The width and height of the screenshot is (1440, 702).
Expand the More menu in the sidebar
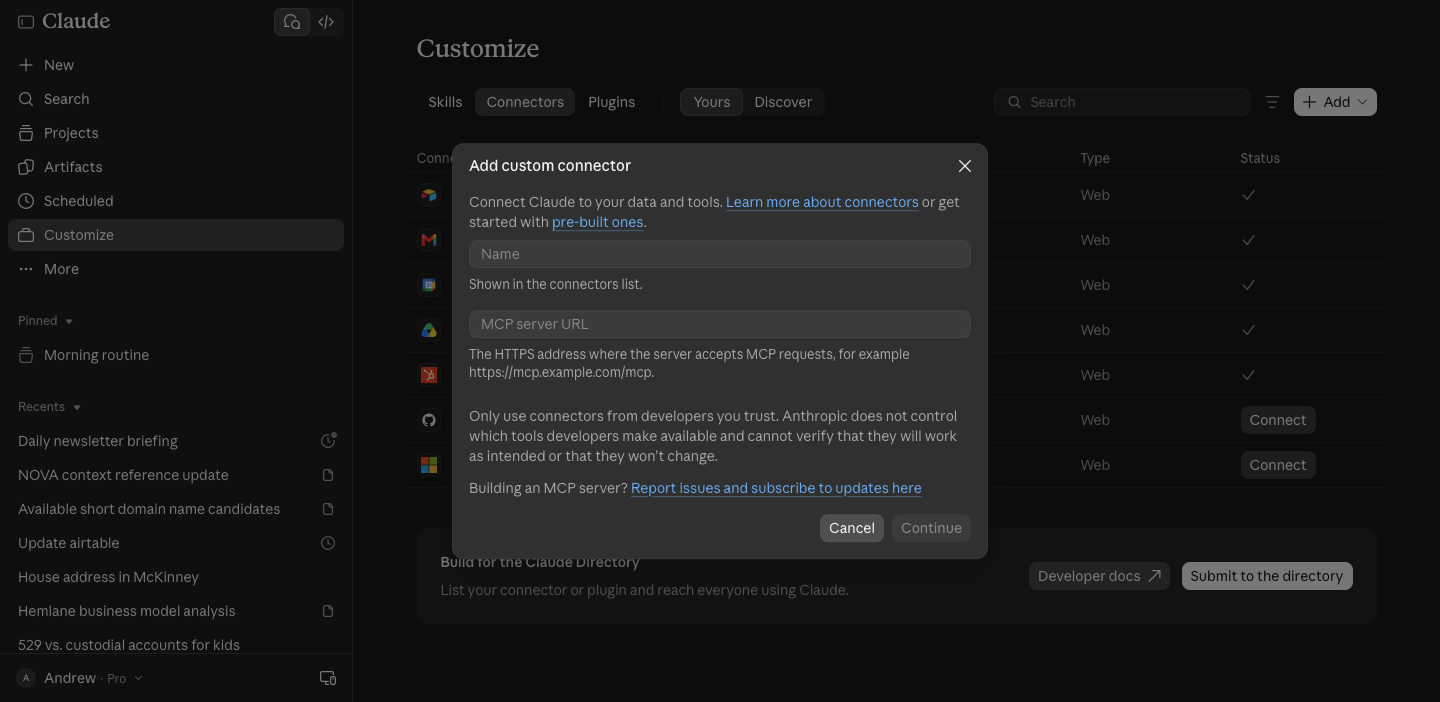[176, 269]
